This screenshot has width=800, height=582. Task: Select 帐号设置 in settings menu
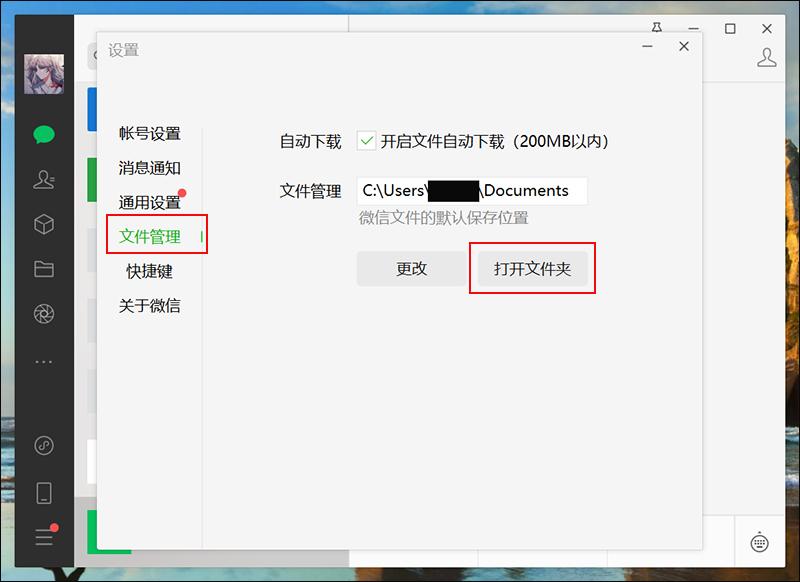tap(149, 134)
